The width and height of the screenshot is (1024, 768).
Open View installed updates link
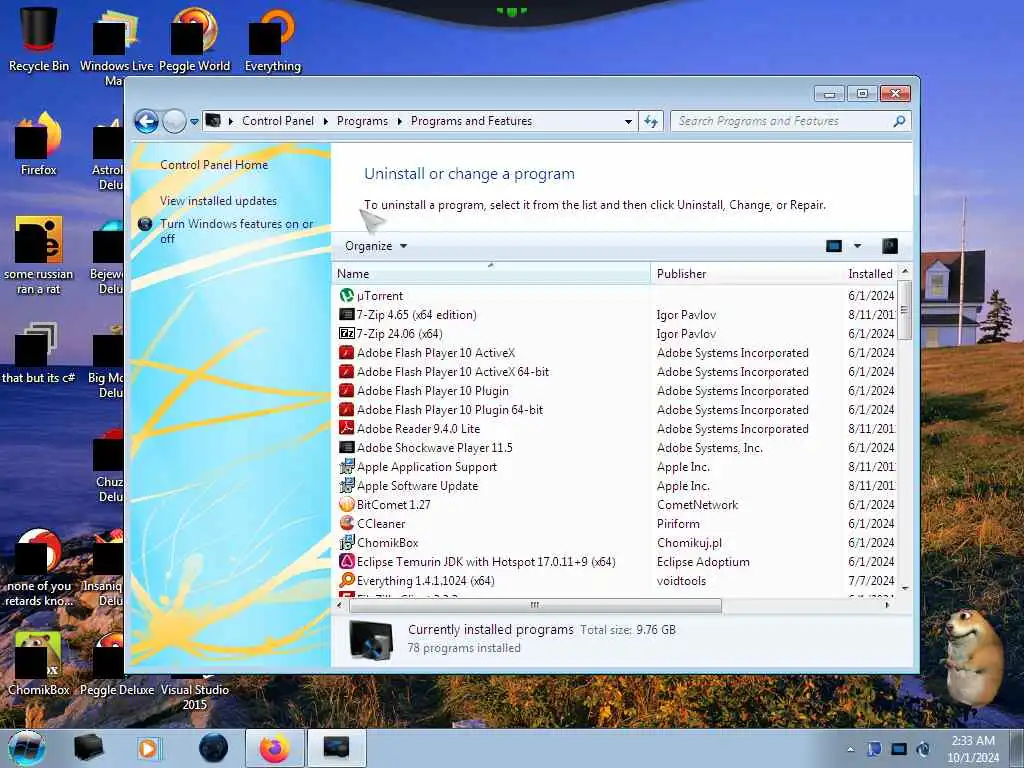(218, 200)
